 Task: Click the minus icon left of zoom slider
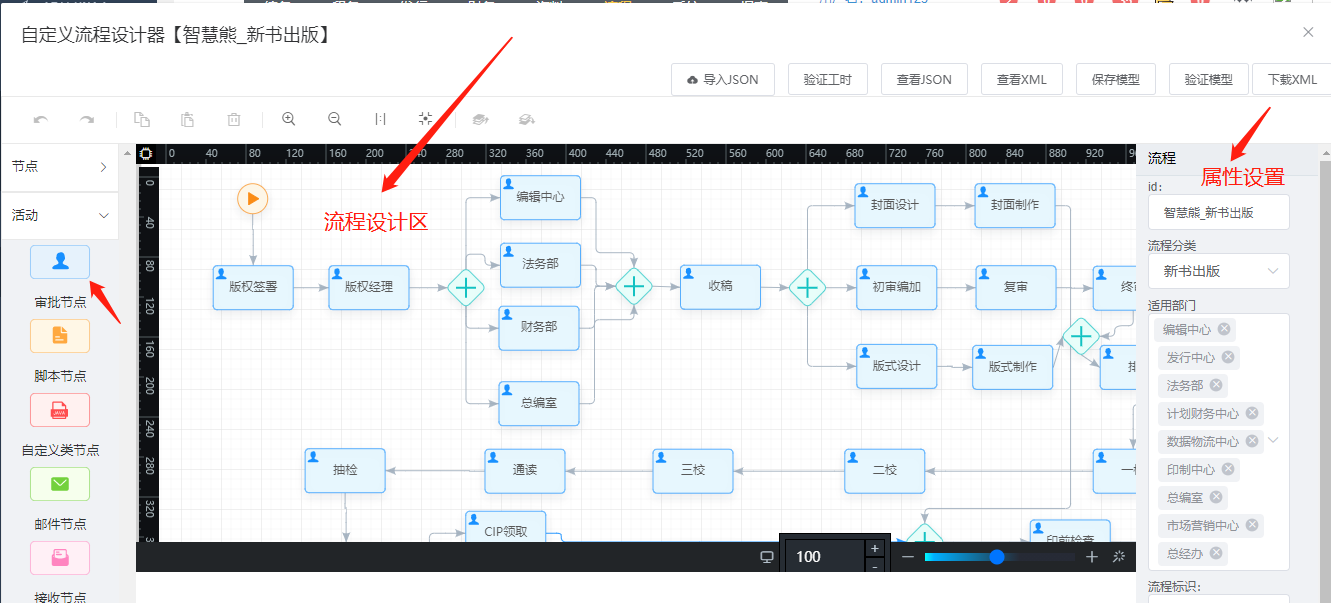coord(908,557)
